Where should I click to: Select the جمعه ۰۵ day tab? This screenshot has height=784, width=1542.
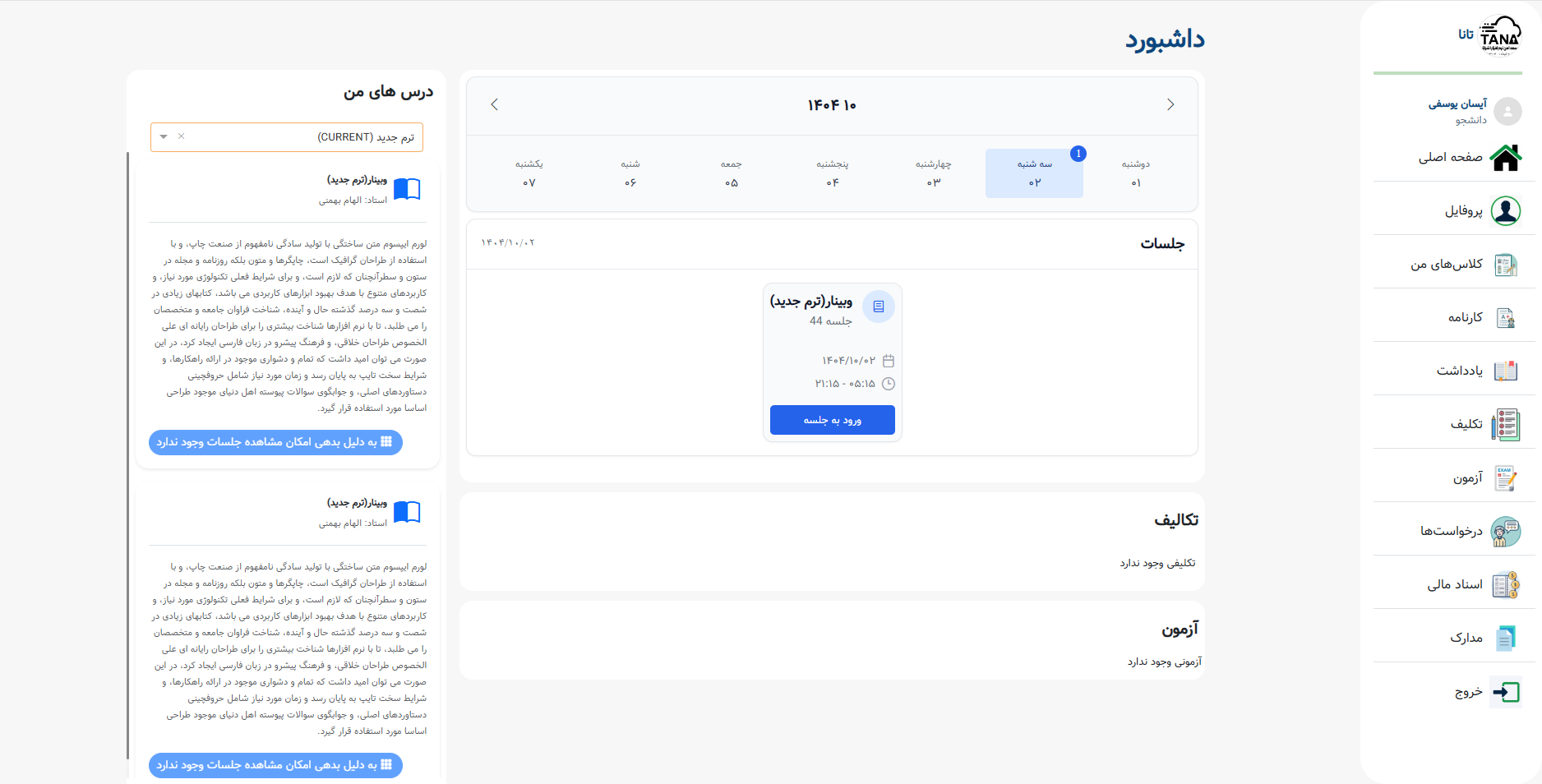731,173
